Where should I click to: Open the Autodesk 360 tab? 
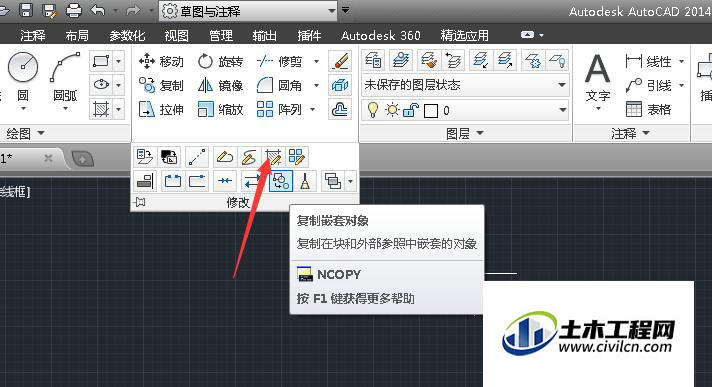(x=381, y=35)
